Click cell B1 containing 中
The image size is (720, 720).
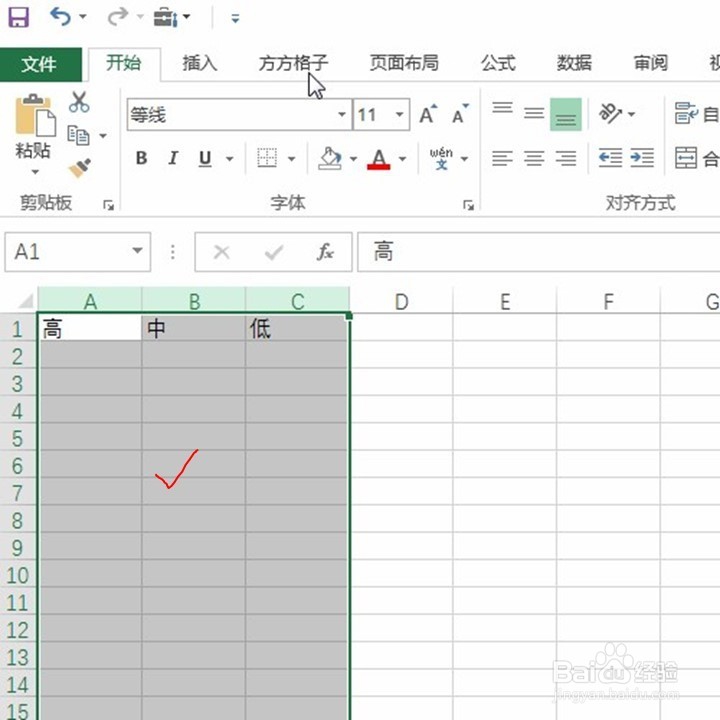tap(193, 328)
